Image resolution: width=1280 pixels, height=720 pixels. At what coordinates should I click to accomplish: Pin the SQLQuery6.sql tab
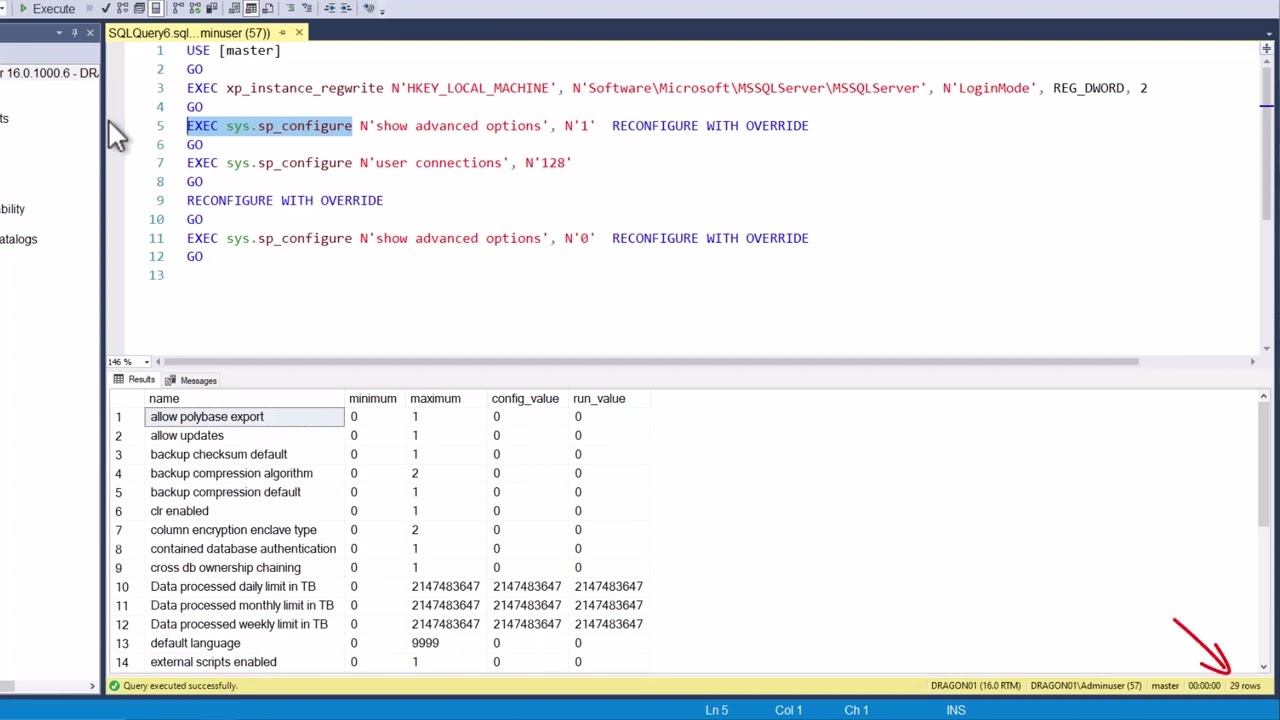coord(282,33)
